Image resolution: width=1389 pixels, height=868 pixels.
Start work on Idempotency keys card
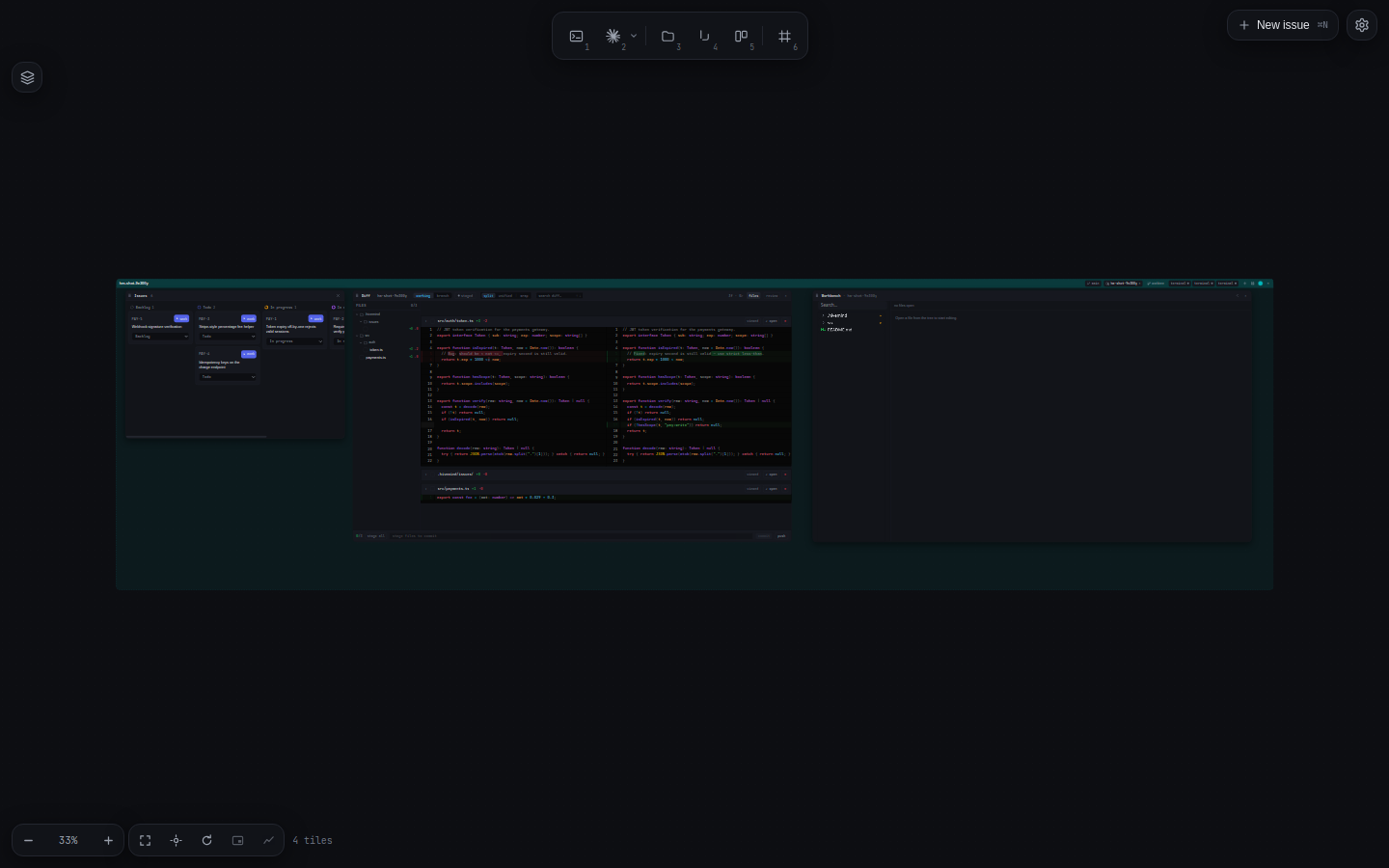click(249, 354)
